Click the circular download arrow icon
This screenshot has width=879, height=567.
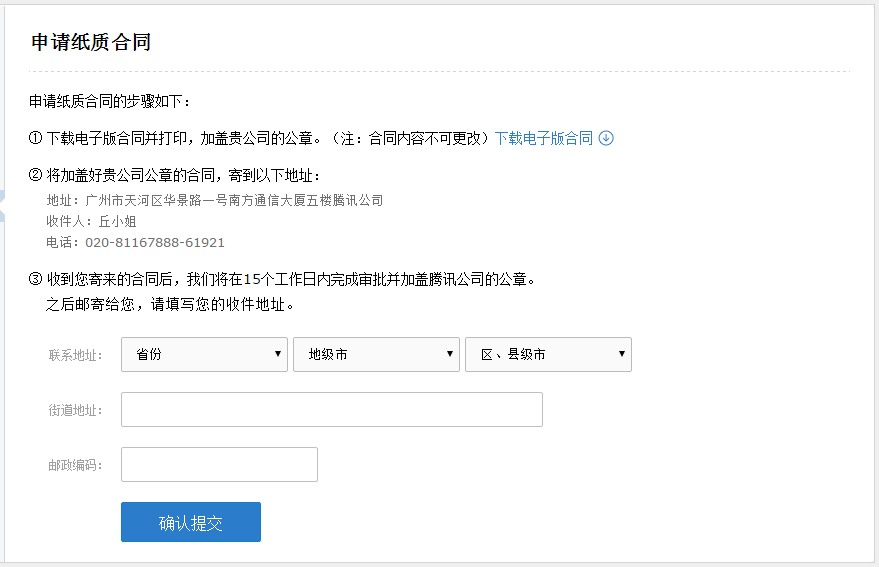tap(606, 138)
